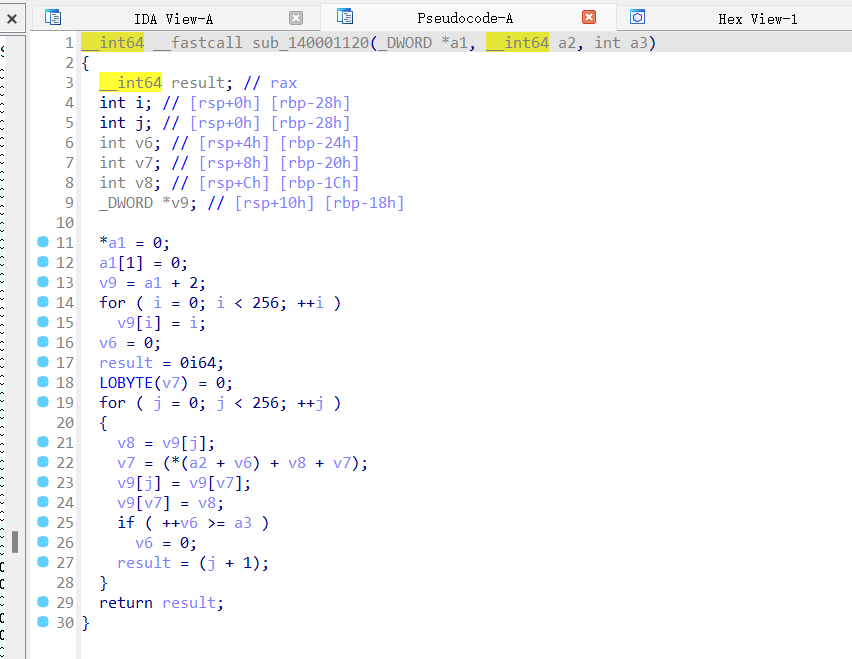The height and width of the screenshot is (659, 852).
Task: Click the left panel scrollbar thumb
Action: [15, 542]
